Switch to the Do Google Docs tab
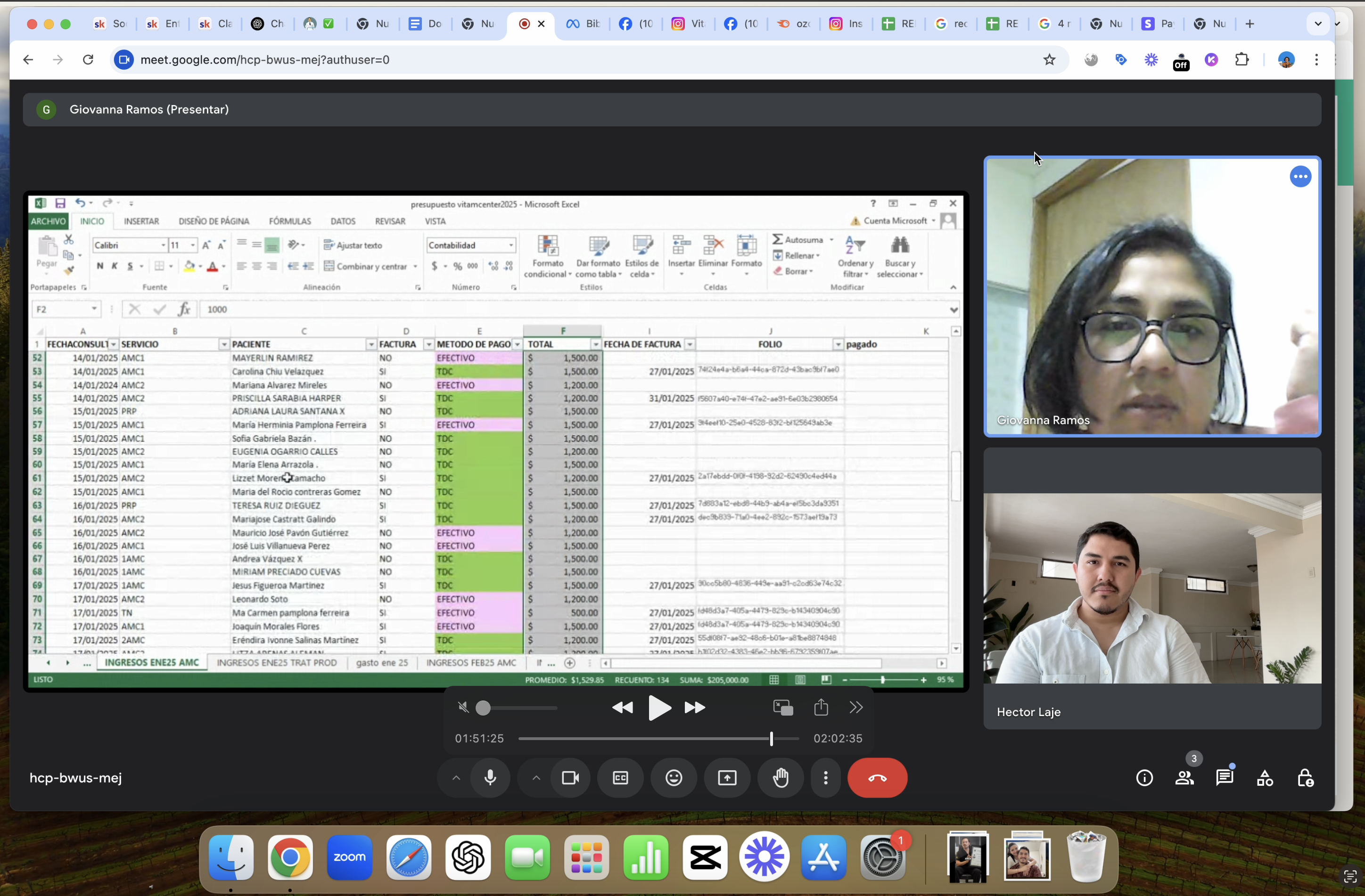 point(425,24)
